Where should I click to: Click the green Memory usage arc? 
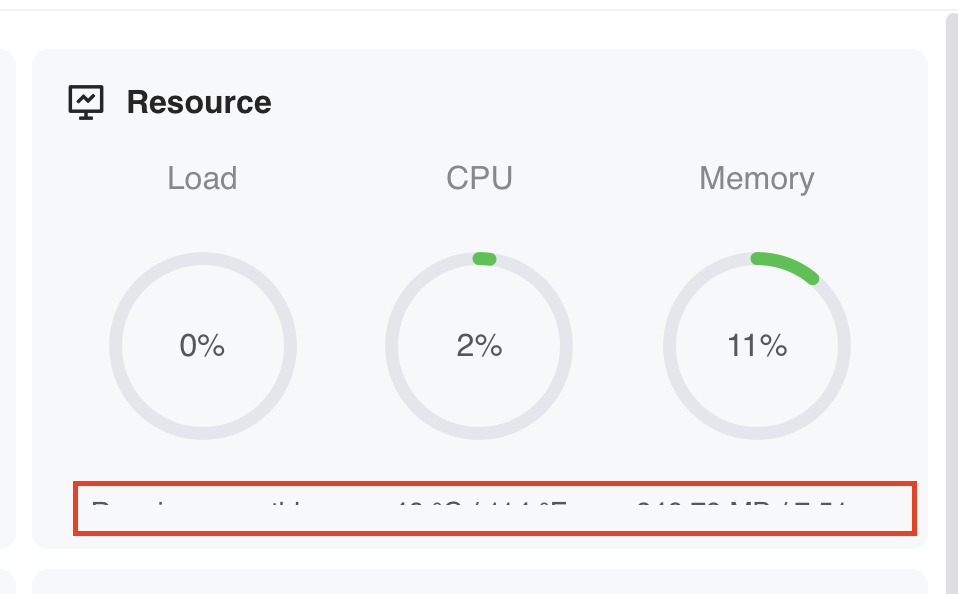tap(785, 267)
